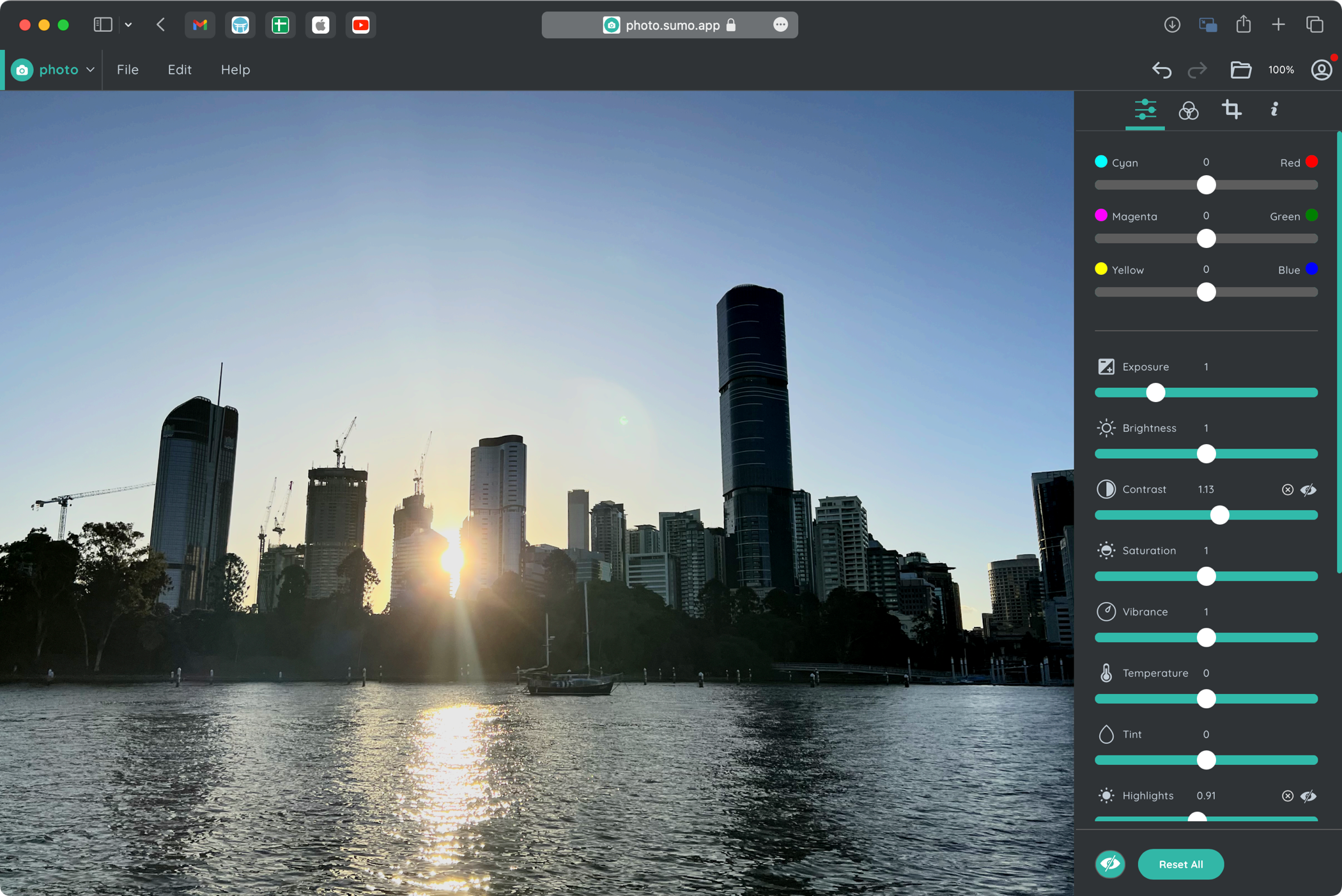Open the address bar more options button
The width and height of the screenshot is (1342, 896).
[x=780, y=25]
